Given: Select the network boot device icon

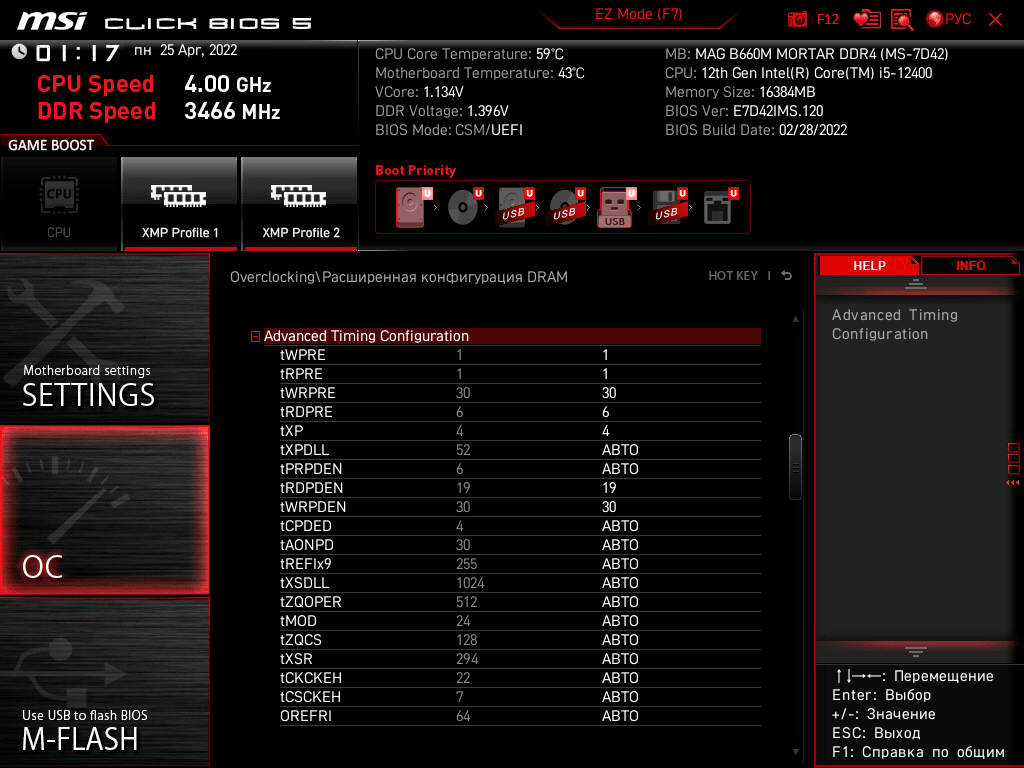Looking at the screenshot, I should tap(720, 207).
